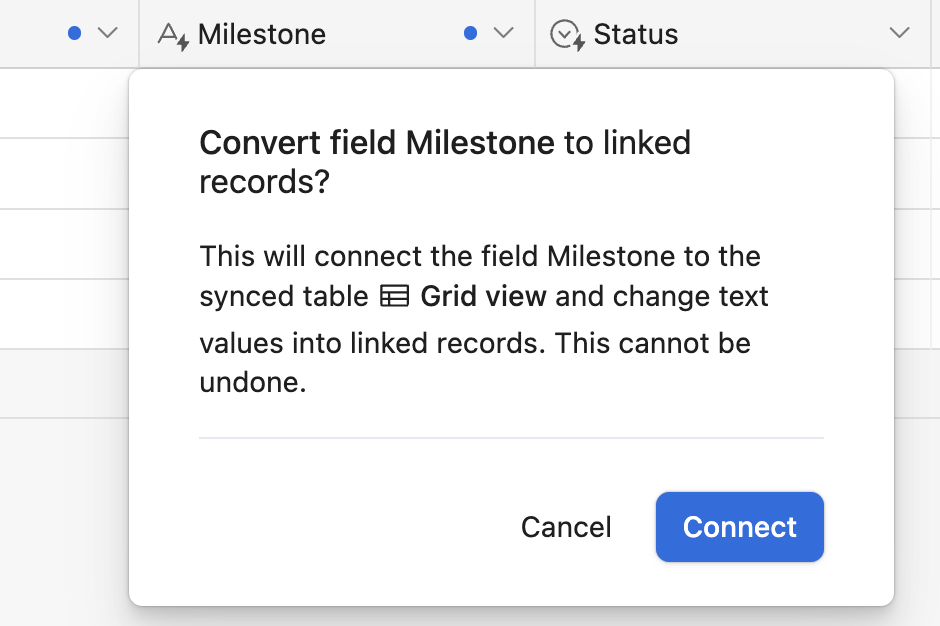Open the Milestone column dropdown chevron
Image resolution: width=940 pixels, height=626 pixels.
click(x=504, y=33)
